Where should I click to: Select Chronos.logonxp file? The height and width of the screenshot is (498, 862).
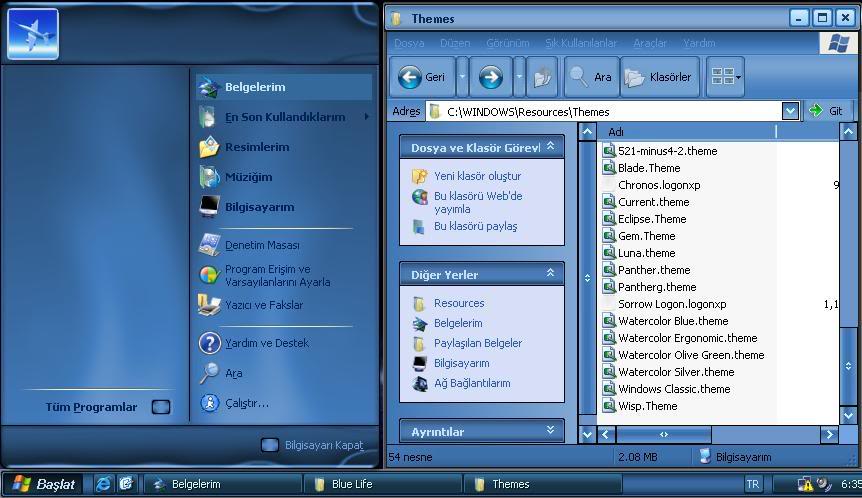pyautogui.click(x=651, y=185)
